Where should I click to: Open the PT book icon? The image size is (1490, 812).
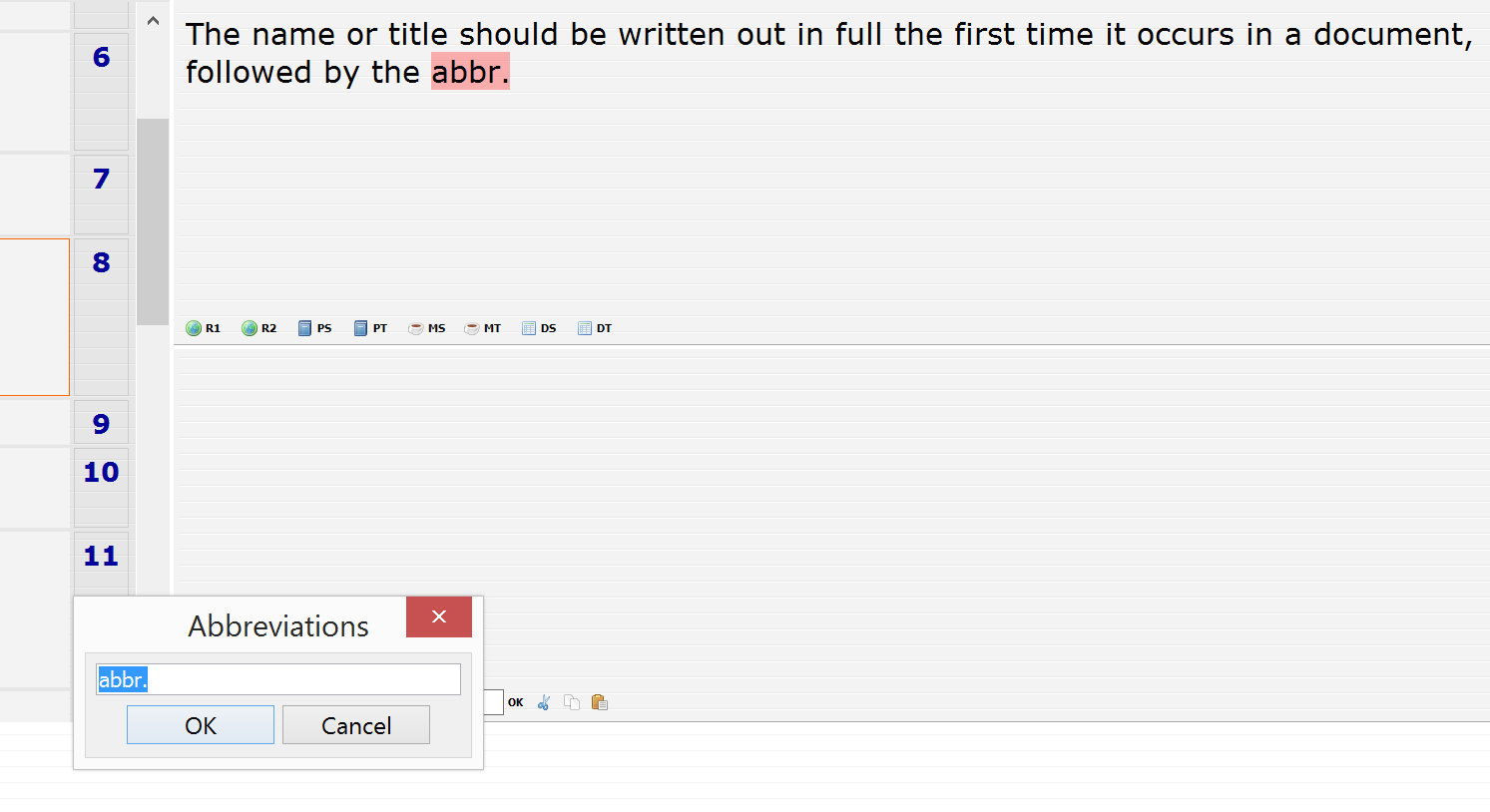(x=361, y=328)
